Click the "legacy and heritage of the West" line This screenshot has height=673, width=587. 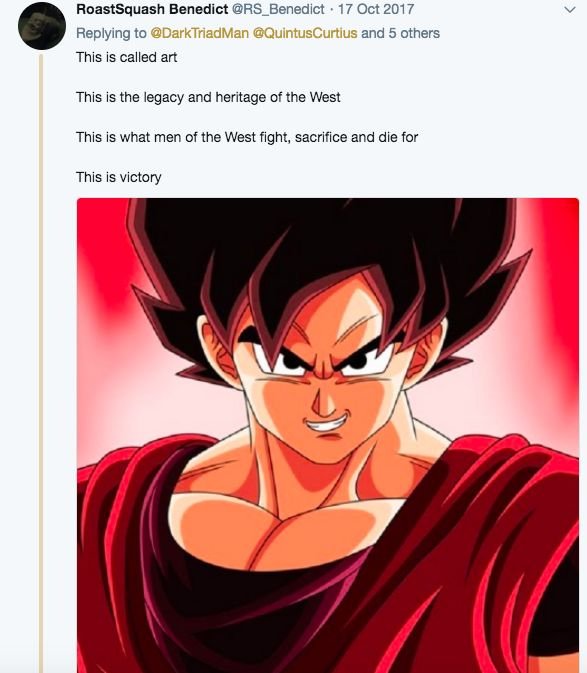208,97
